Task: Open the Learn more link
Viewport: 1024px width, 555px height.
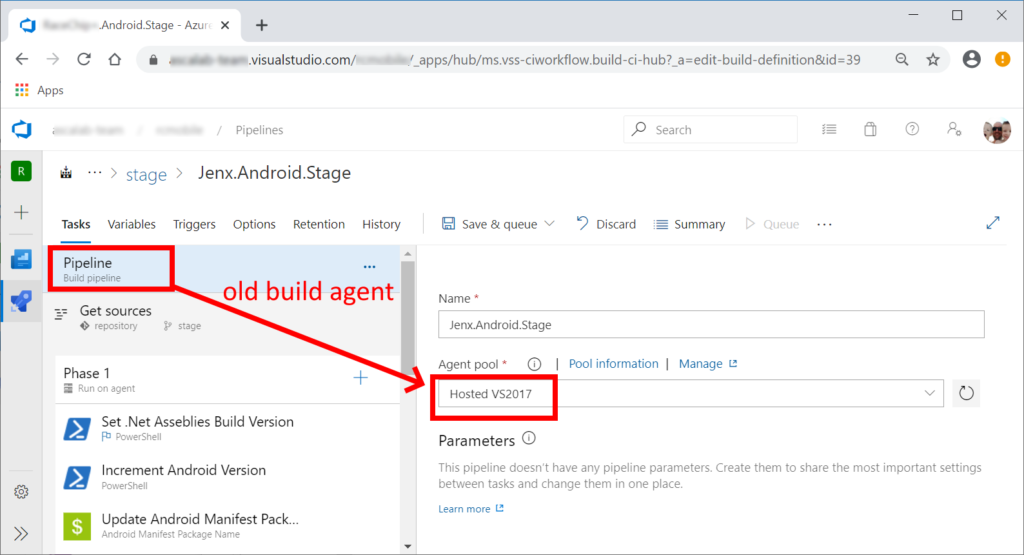Action: tap(471, 509)
